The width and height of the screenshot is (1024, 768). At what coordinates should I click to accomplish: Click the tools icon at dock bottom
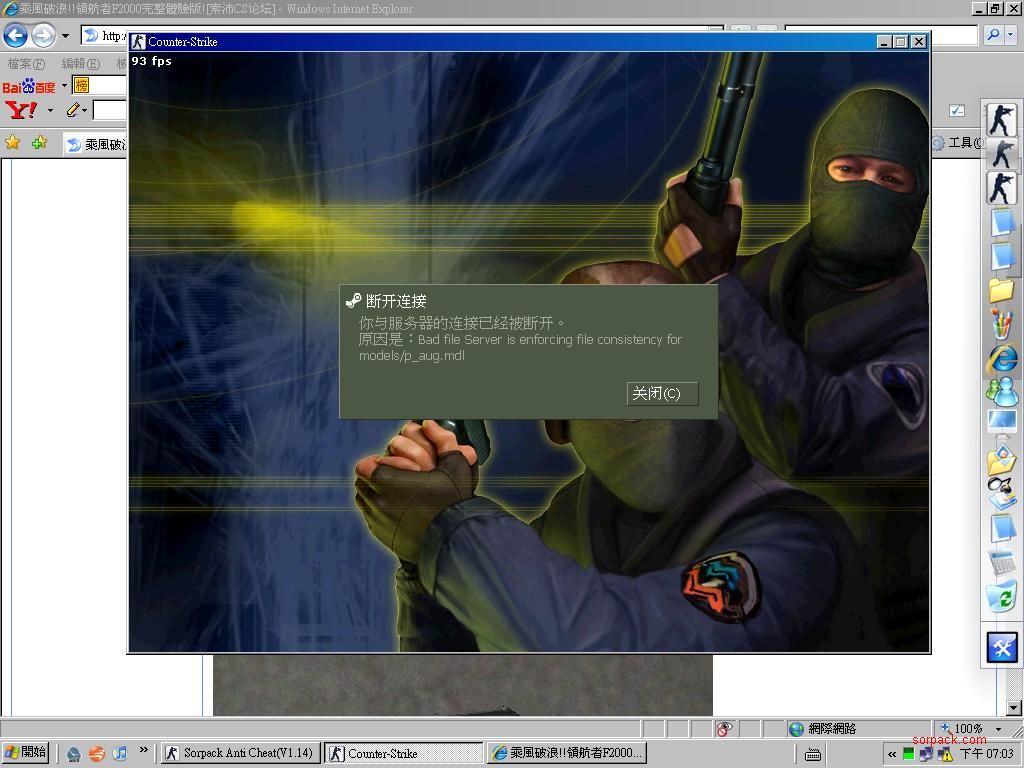1002,648
